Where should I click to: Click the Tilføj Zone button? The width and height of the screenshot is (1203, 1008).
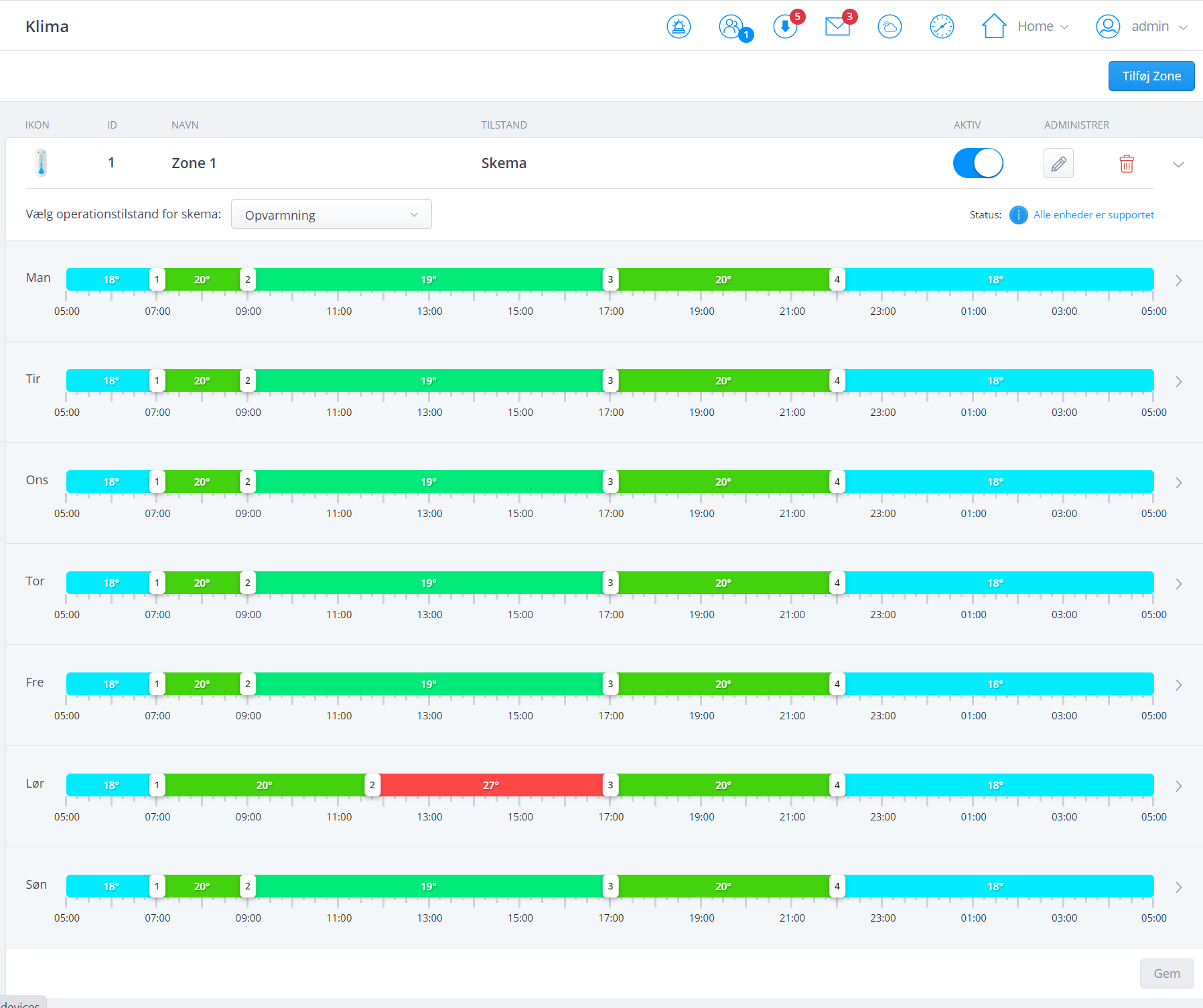click(1151, 76)
